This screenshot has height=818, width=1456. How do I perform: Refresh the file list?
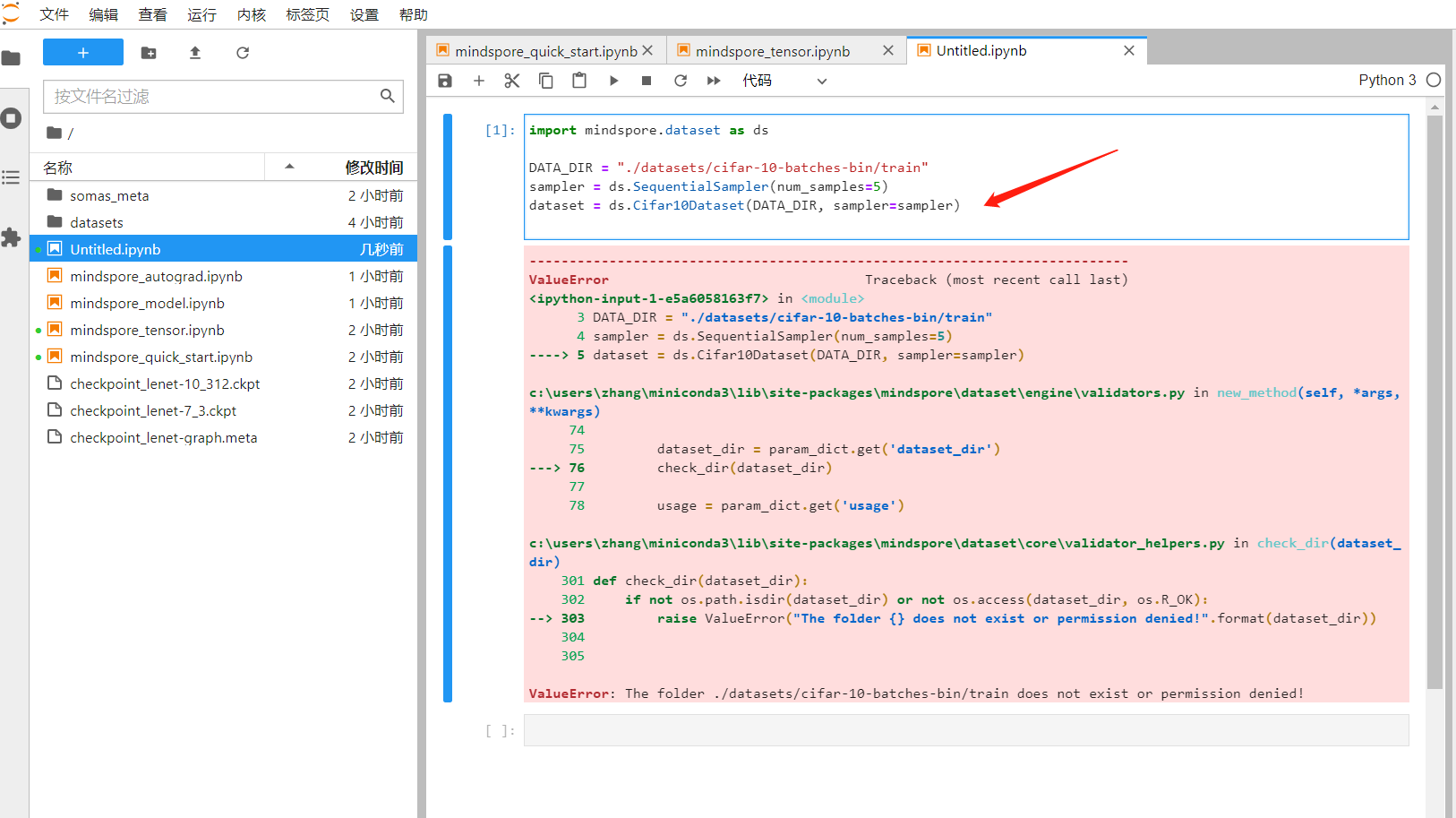[243, 53]
